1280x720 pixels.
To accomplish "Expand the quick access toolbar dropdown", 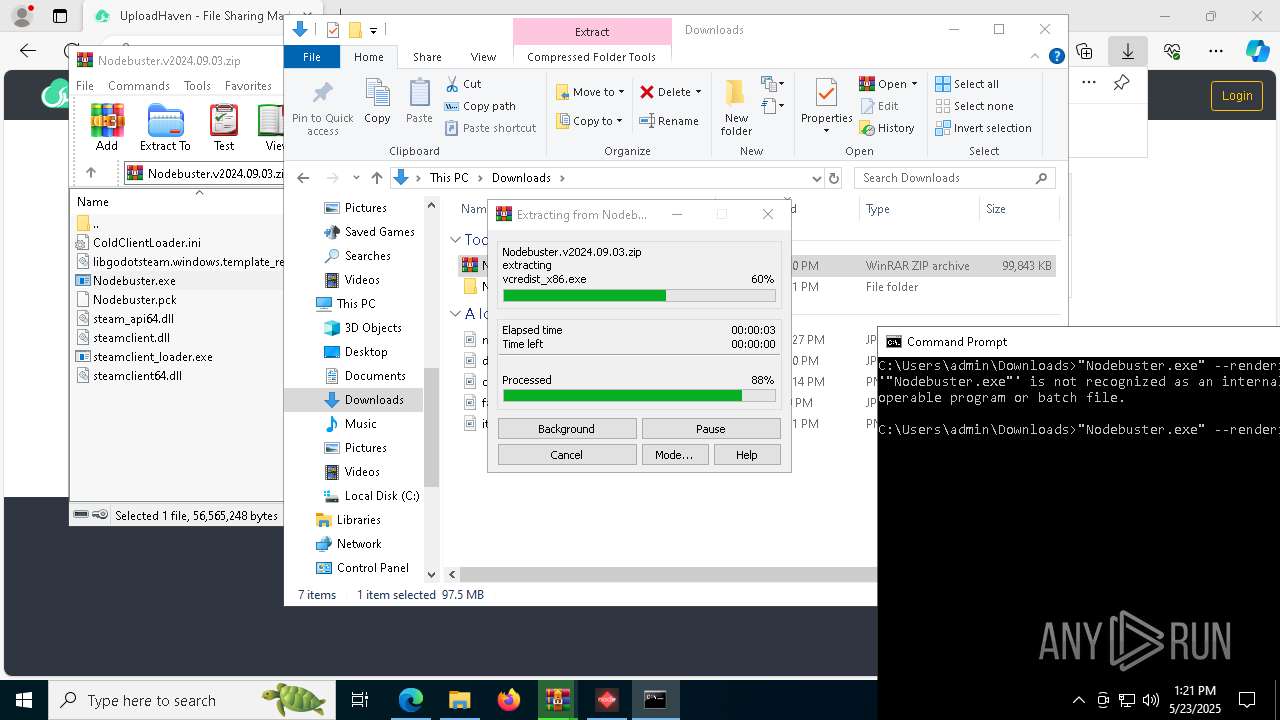I will coord(373,31).
